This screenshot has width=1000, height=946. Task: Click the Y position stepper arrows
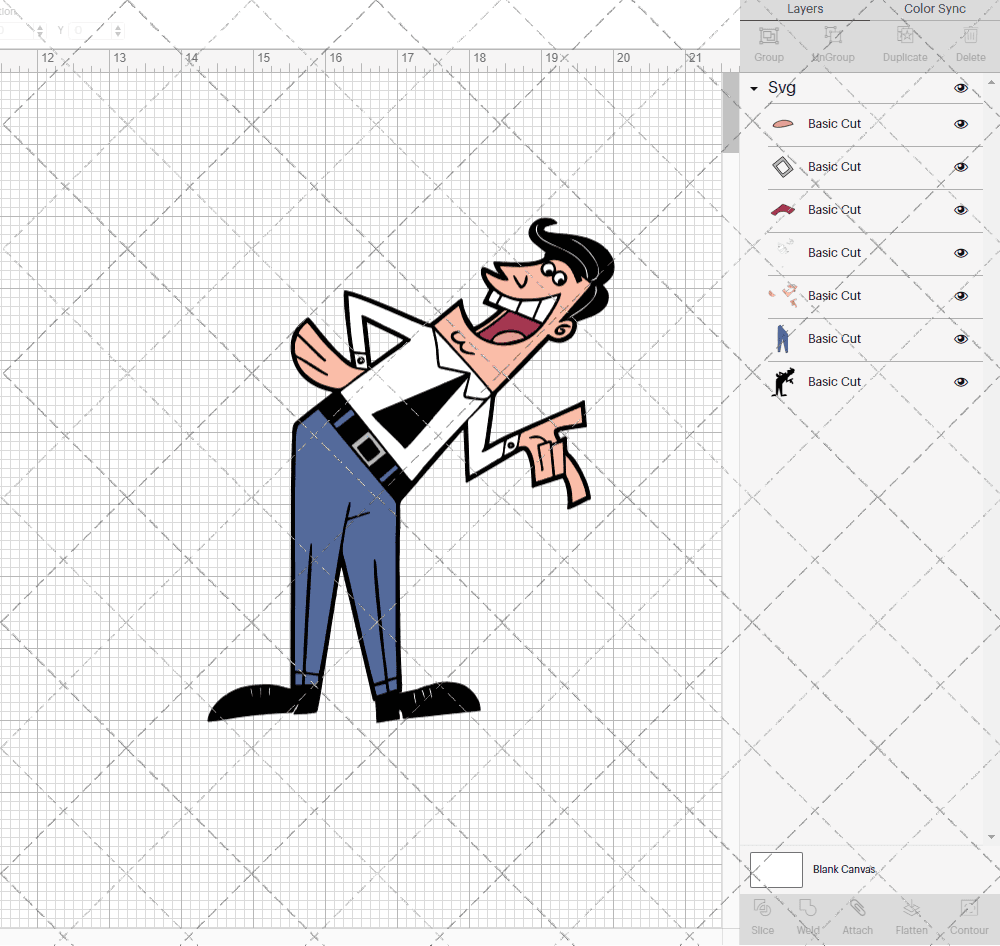pyautogui.click(x=117, y=31)
